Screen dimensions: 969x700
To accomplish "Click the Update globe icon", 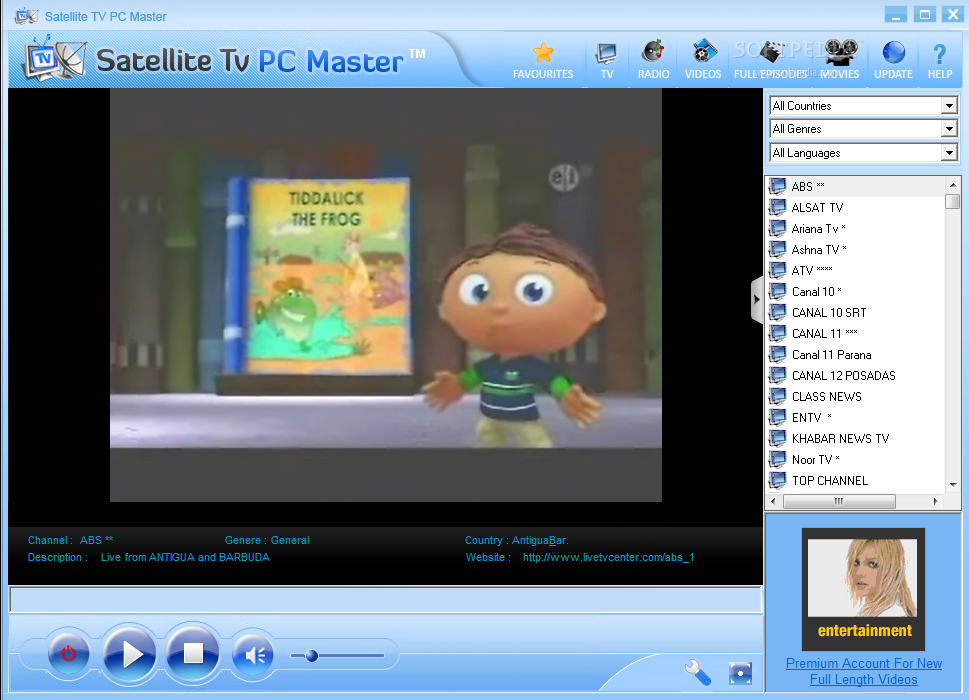I will tap(893, 53).
